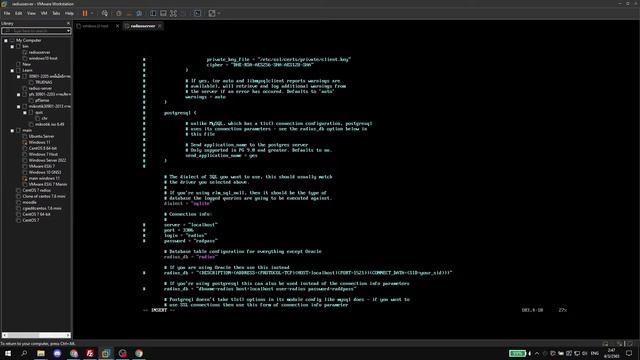Enter full screen mode
This screenshot has height=360, width=640.
[x=173, y=13]
